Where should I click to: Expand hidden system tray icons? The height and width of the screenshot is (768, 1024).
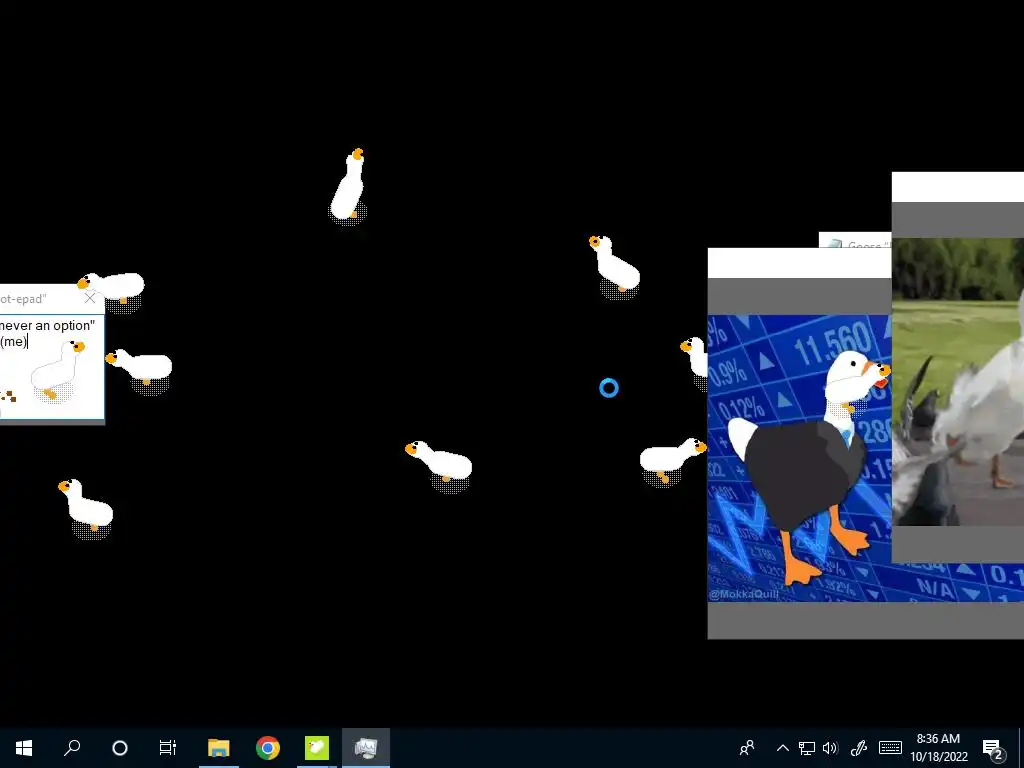click(782, 748)
